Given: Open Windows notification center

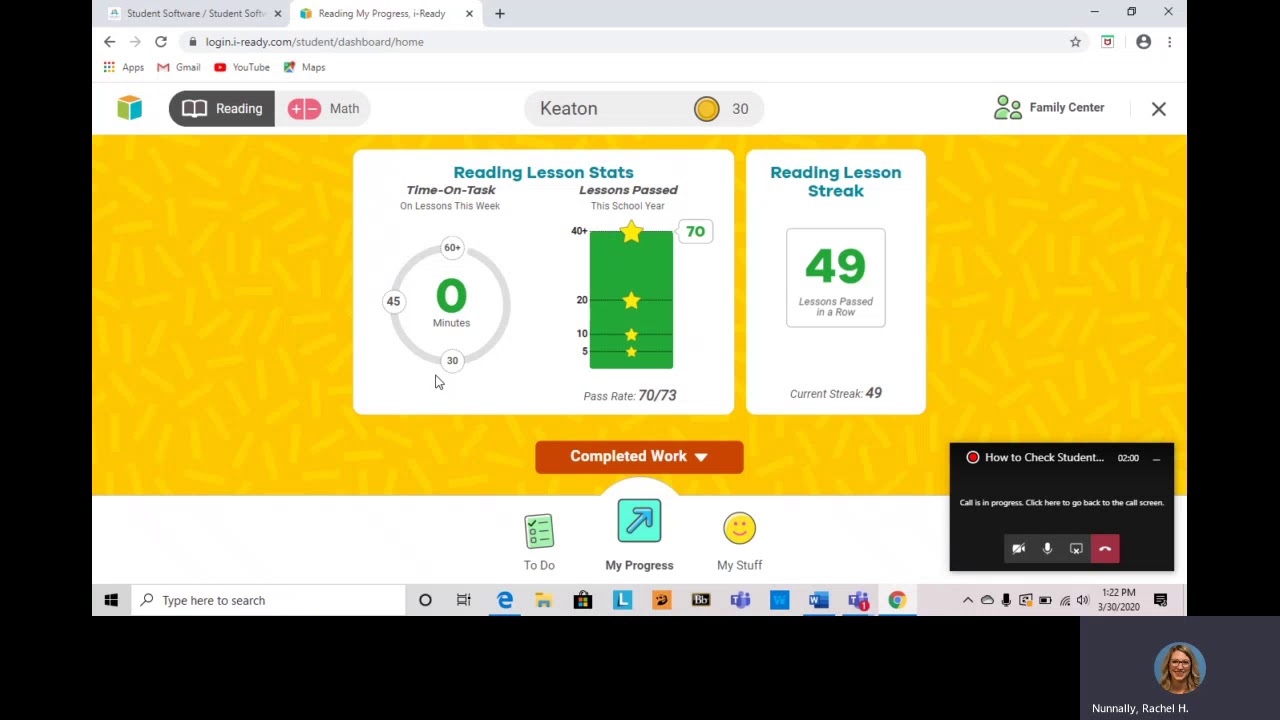Looking at the screenshot, I should point(1160,600).
